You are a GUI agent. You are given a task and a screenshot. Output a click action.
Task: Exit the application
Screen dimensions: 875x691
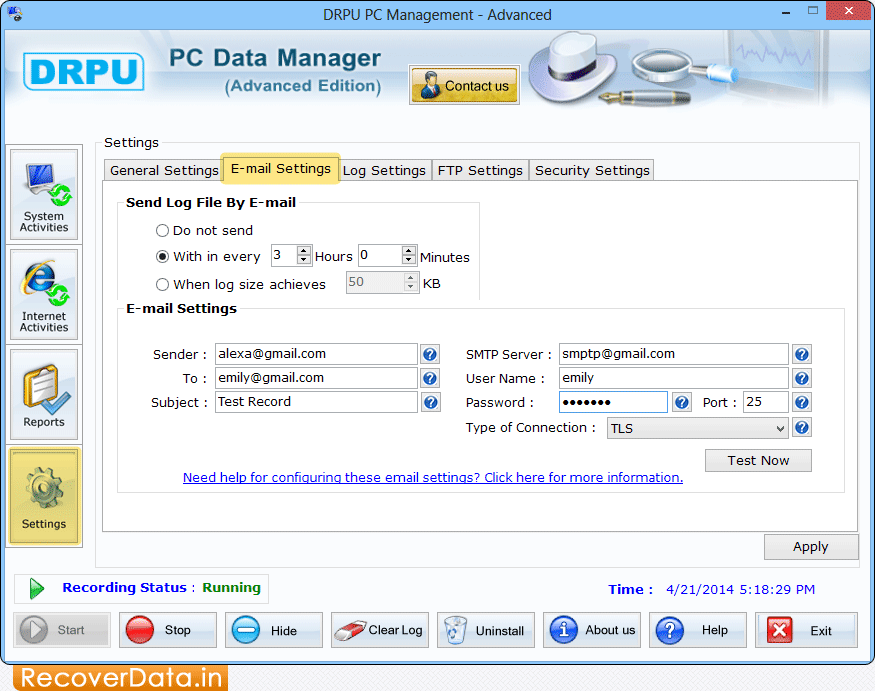click(x=806, y=630)
